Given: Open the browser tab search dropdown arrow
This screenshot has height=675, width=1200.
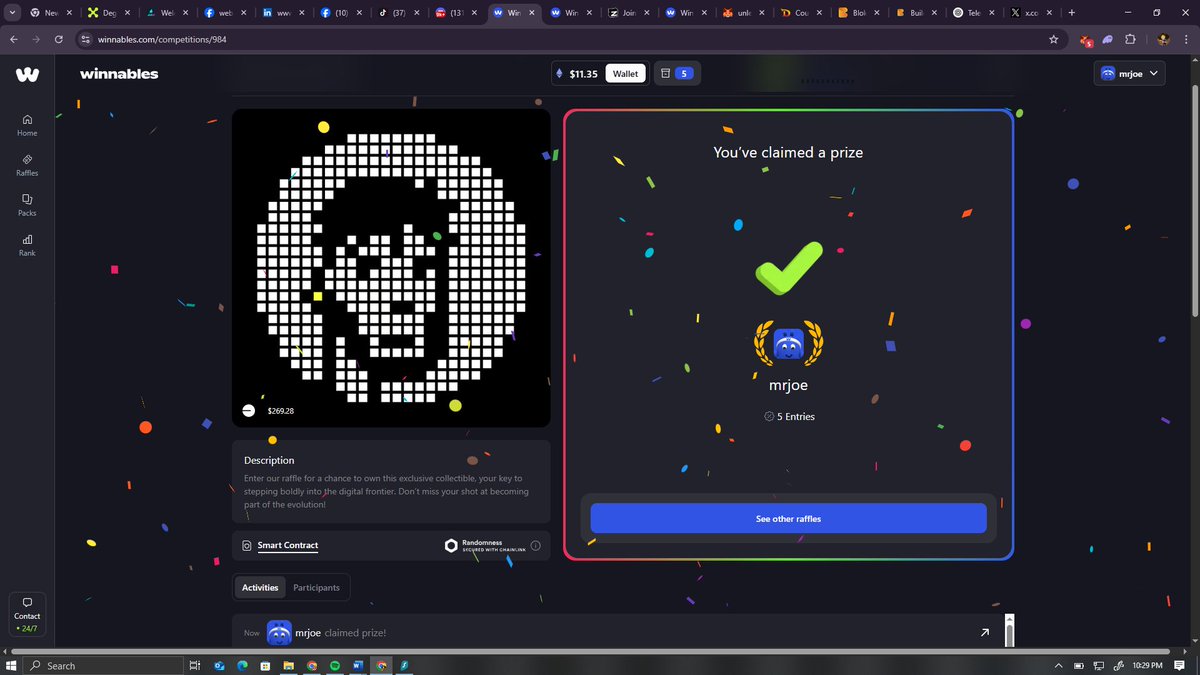Looking at the screenshot, I should click(14, 12).
